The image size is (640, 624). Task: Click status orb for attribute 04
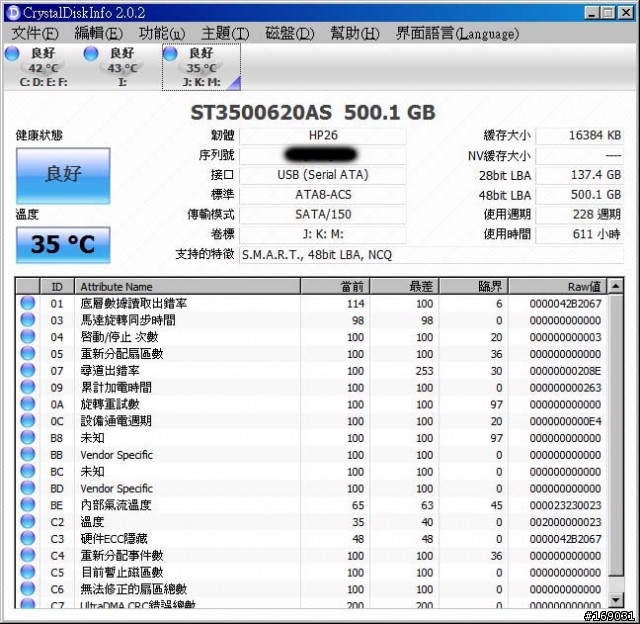tap(28, 337)
